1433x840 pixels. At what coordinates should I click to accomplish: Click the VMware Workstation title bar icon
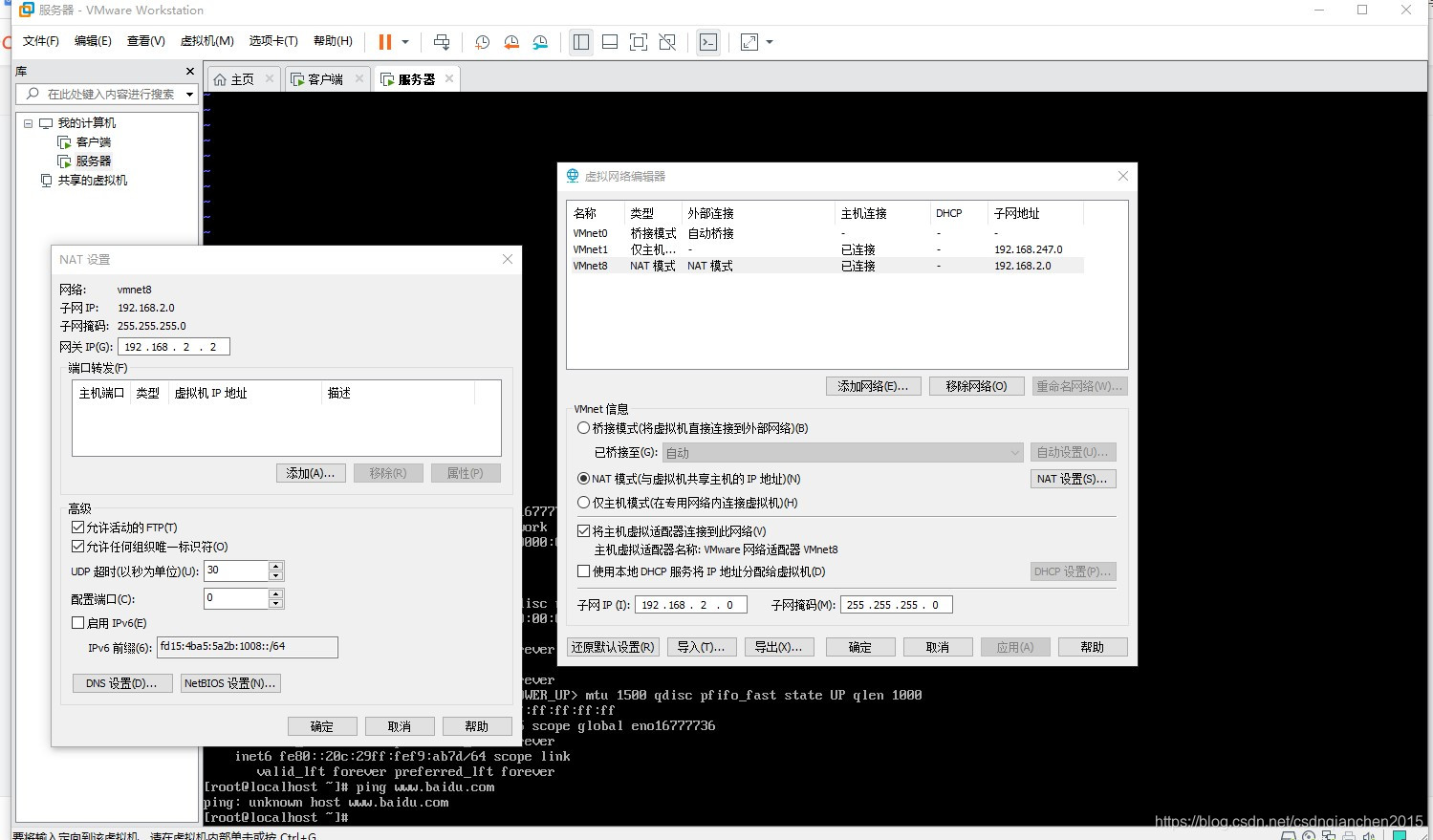[27, 10]
